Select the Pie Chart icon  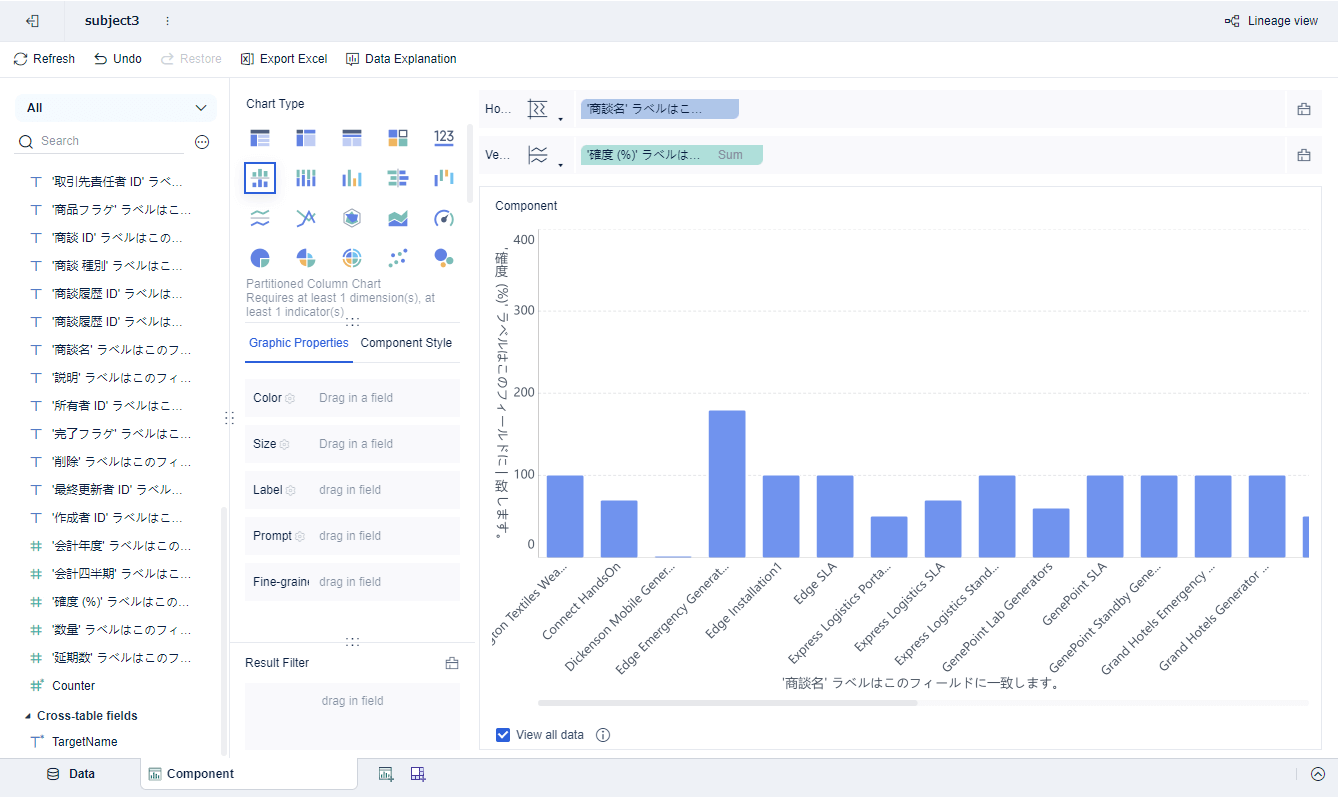tap(260, 258)
